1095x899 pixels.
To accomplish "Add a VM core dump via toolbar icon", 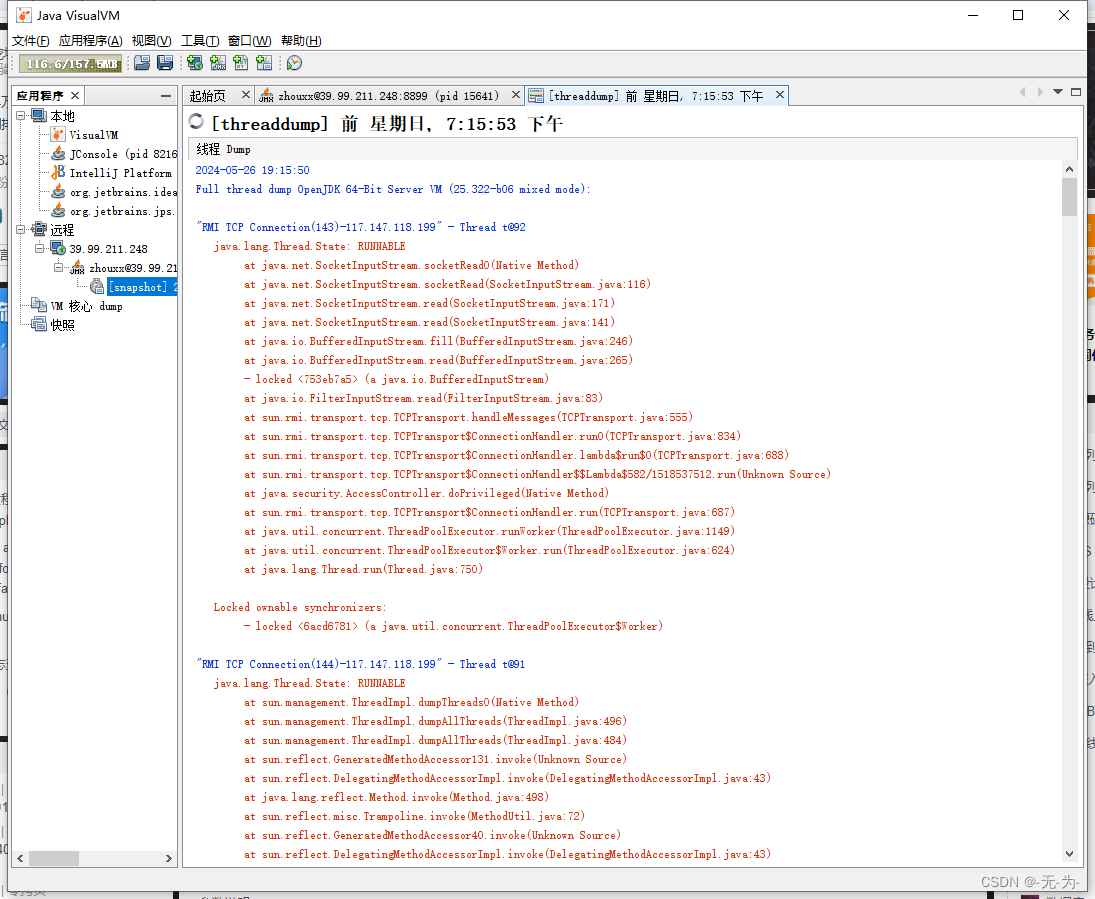I will pos(241,62).
